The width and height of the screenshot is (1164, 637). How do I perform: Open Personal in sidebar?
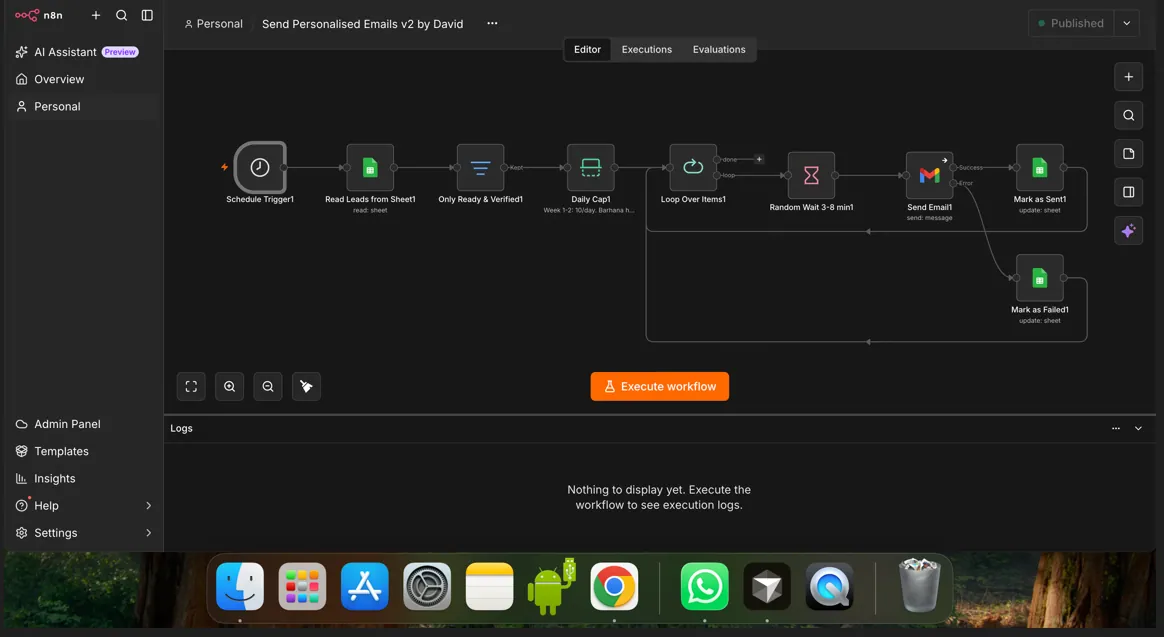pos(57,107)
